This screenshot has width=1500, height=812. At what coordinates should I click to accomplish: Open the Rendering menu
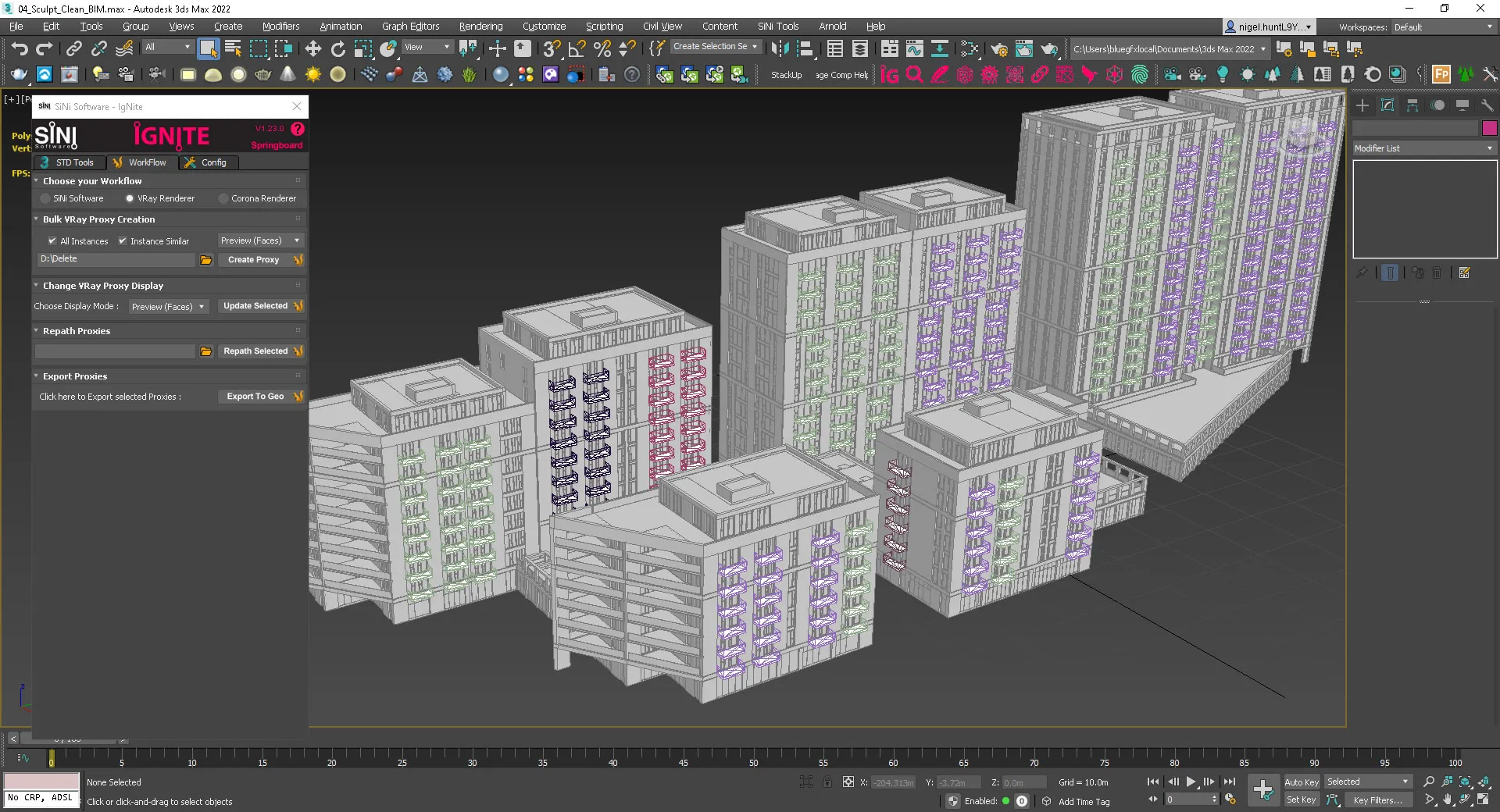pos(480,27)
